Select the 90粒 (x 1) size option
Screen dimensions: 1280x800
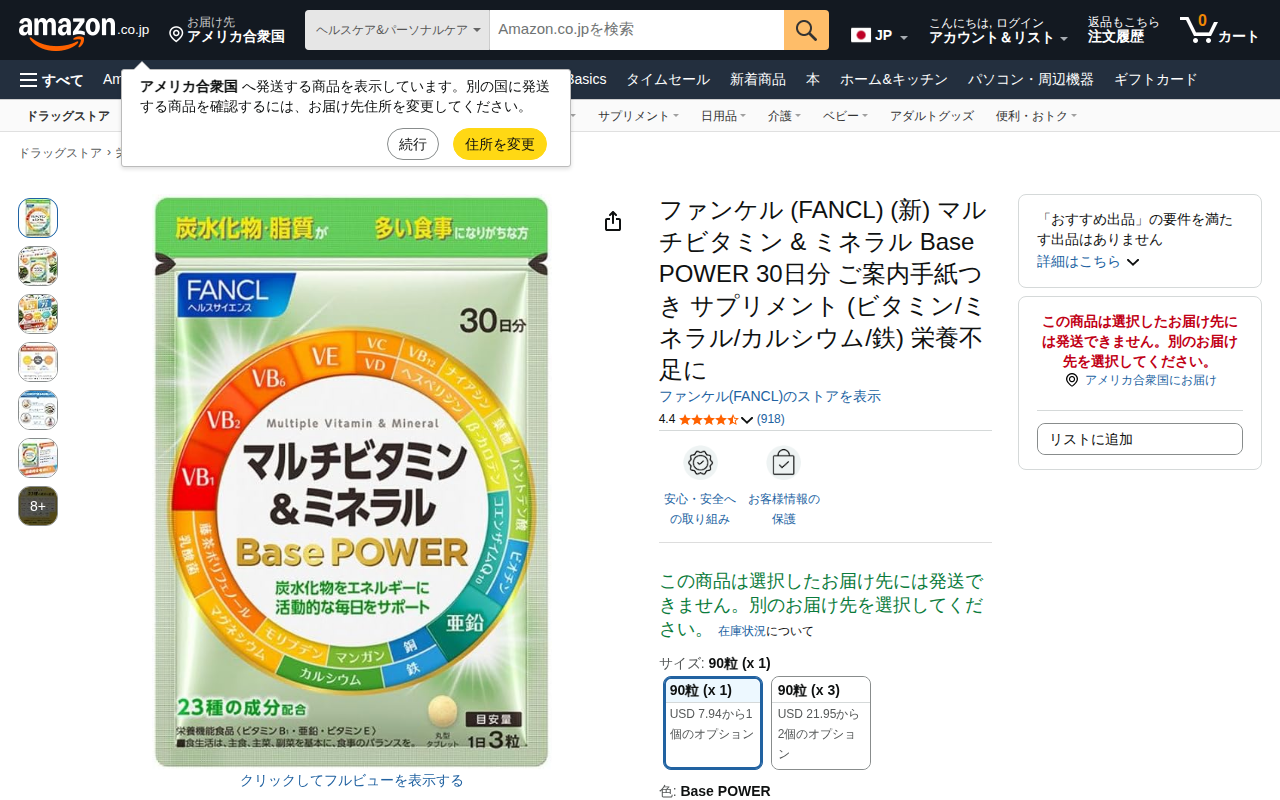(713, 723)
